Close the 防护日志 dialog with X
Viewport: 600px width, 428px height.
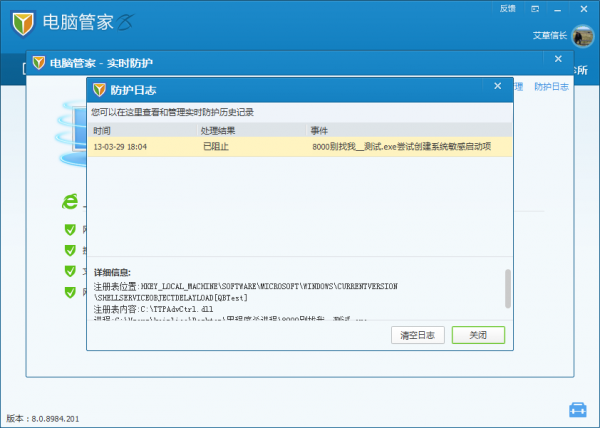[497, 87]
